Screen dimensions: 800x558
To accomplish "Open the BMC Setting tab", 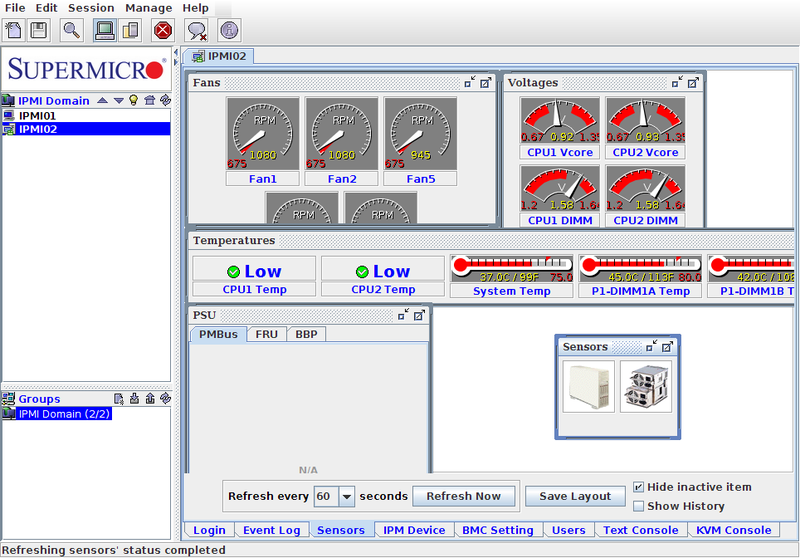I will pos(497,530).
